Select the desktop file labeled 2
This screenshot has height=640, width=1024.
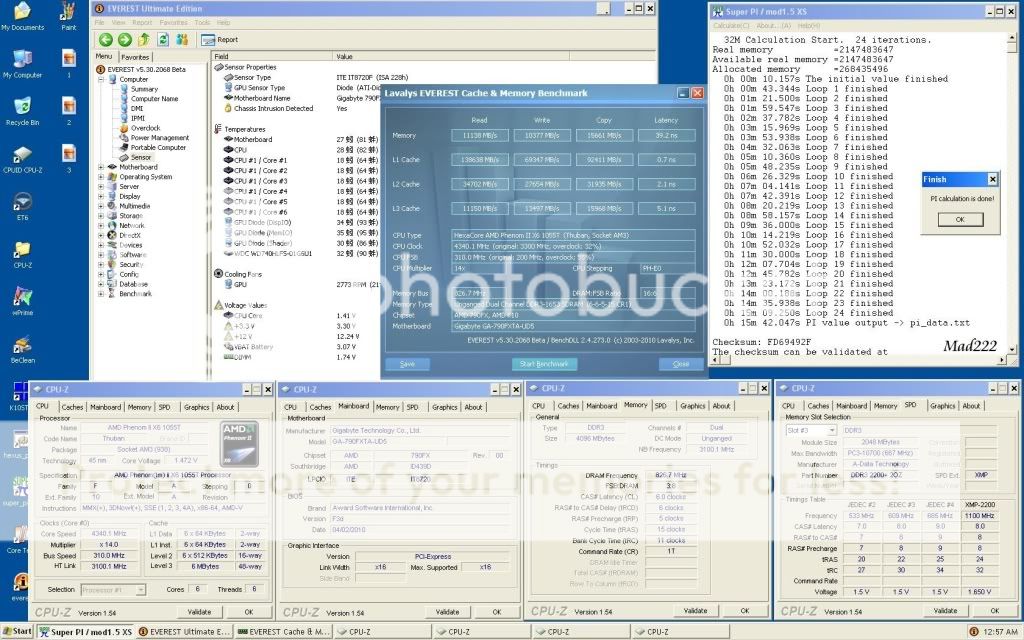click(69, 111)
